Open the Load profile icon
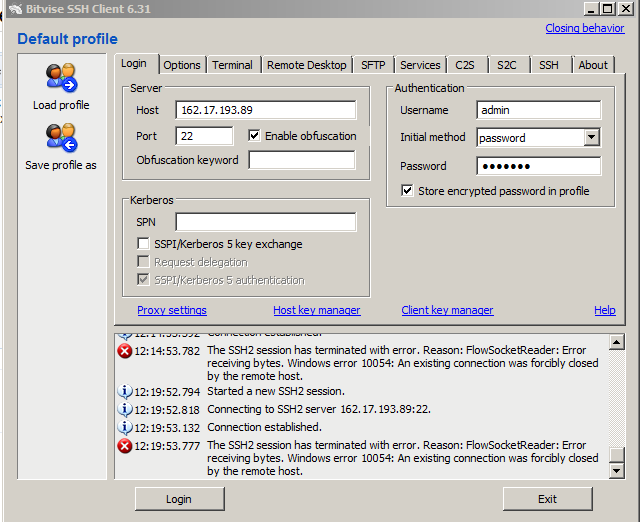Image resolution: width=640 pixels, height=522 pixels. (x=61, y=78)
